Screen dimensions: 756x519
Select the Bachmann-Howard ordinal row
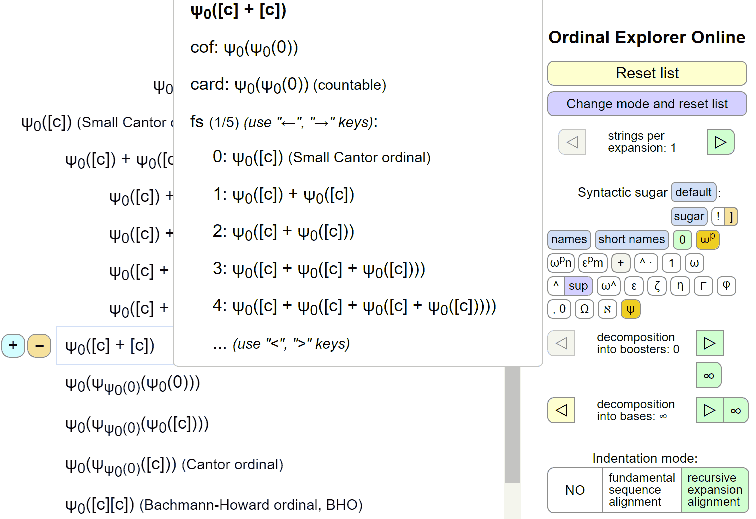(x=214, y=505)
